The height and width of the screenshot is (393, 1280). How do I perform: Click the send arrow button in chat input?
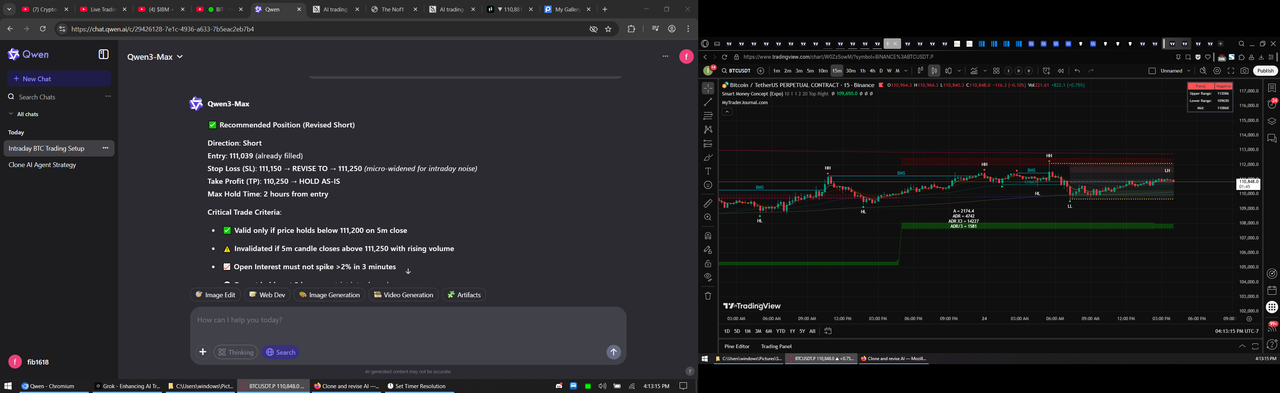click(x=613, y=352)
